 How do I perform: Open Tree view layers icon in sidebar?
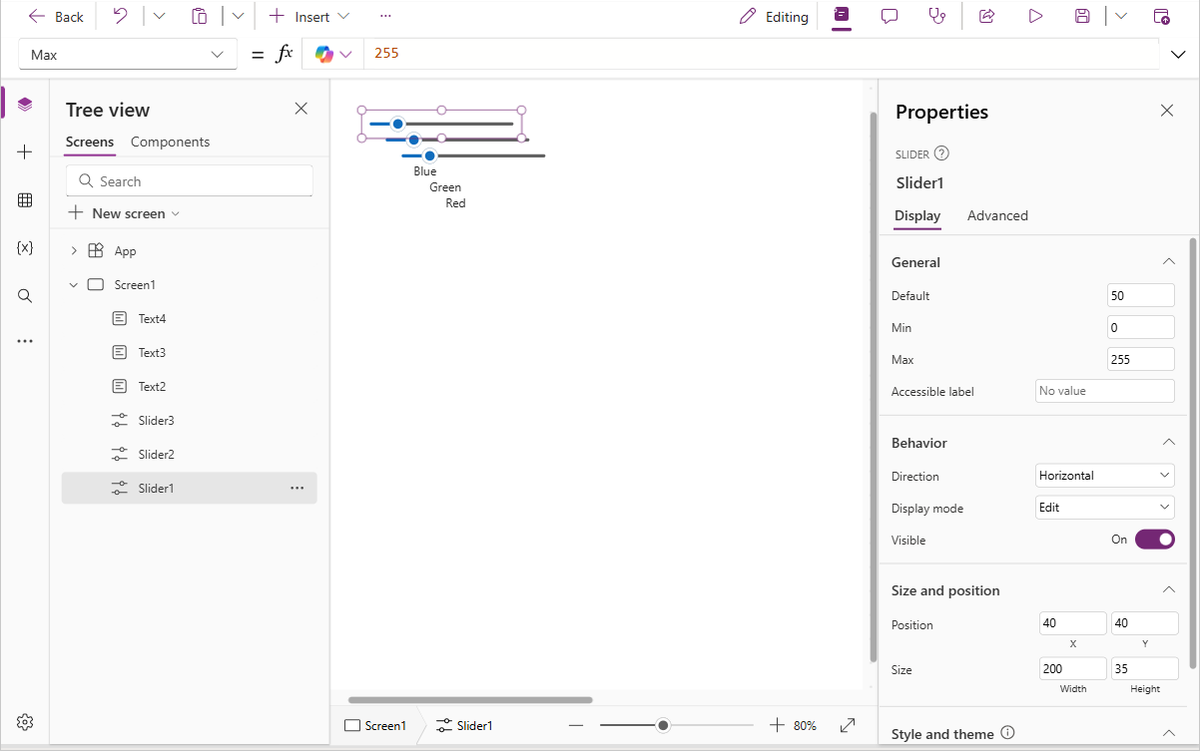(x=25, y=104)
